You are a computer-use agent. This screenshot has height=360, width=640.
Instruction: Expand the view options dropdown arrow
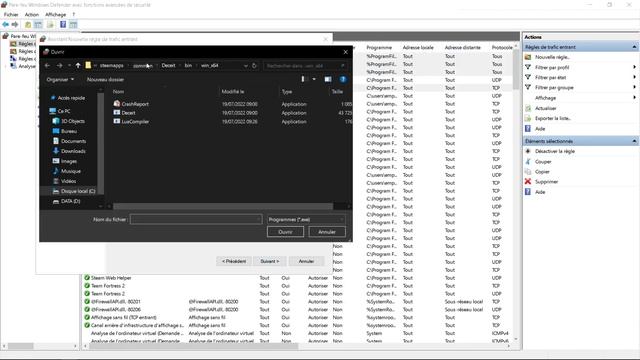click(314, 79)
